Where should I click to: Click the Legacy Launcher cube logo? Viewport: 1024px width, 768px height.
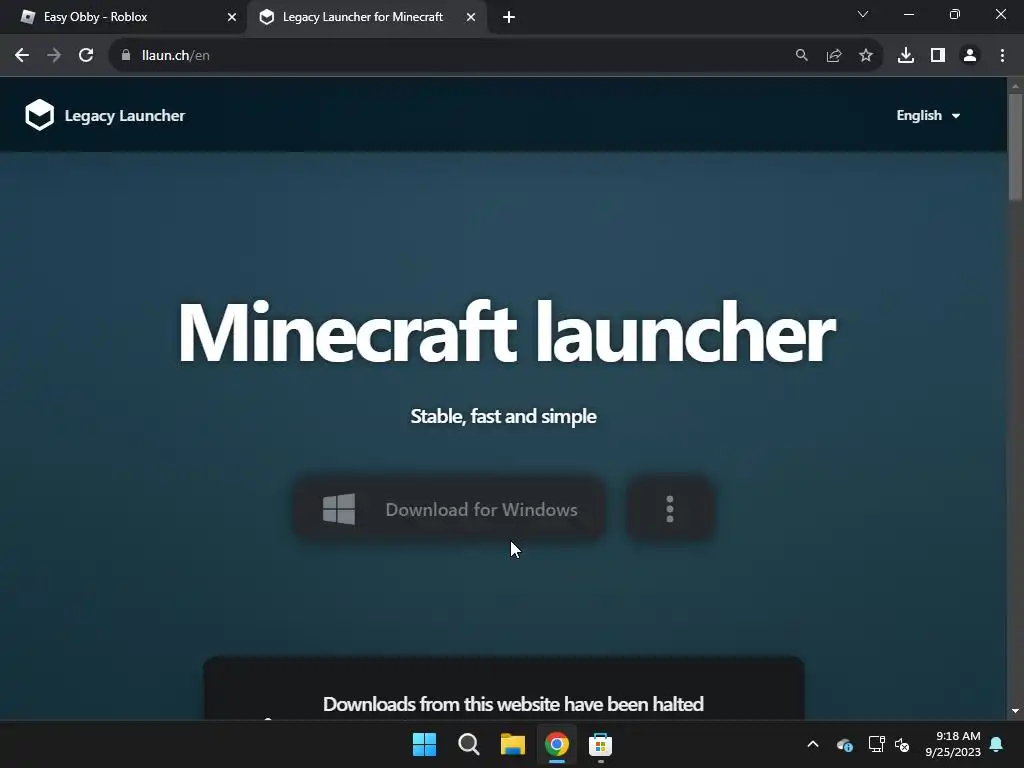(x=39, y=115)
